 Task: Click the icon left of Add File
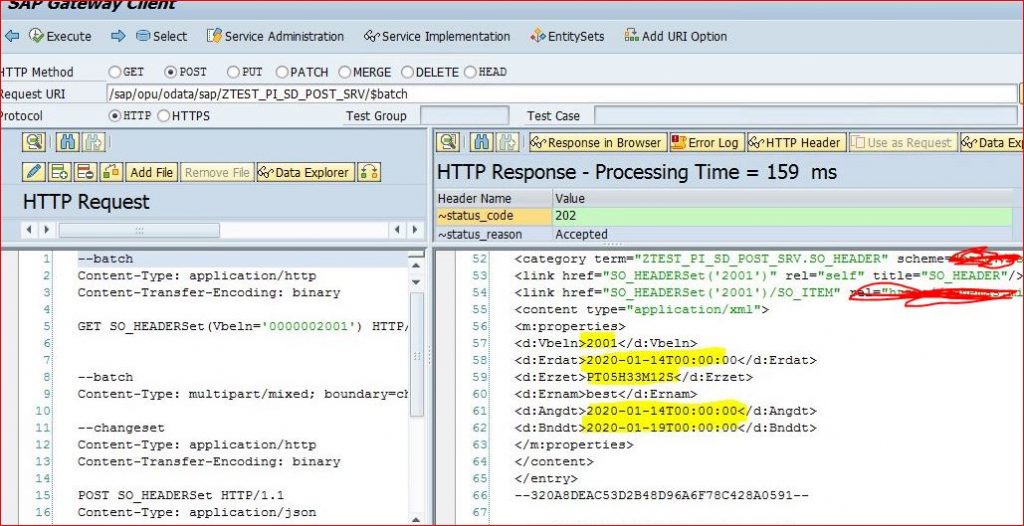(111, 173)
